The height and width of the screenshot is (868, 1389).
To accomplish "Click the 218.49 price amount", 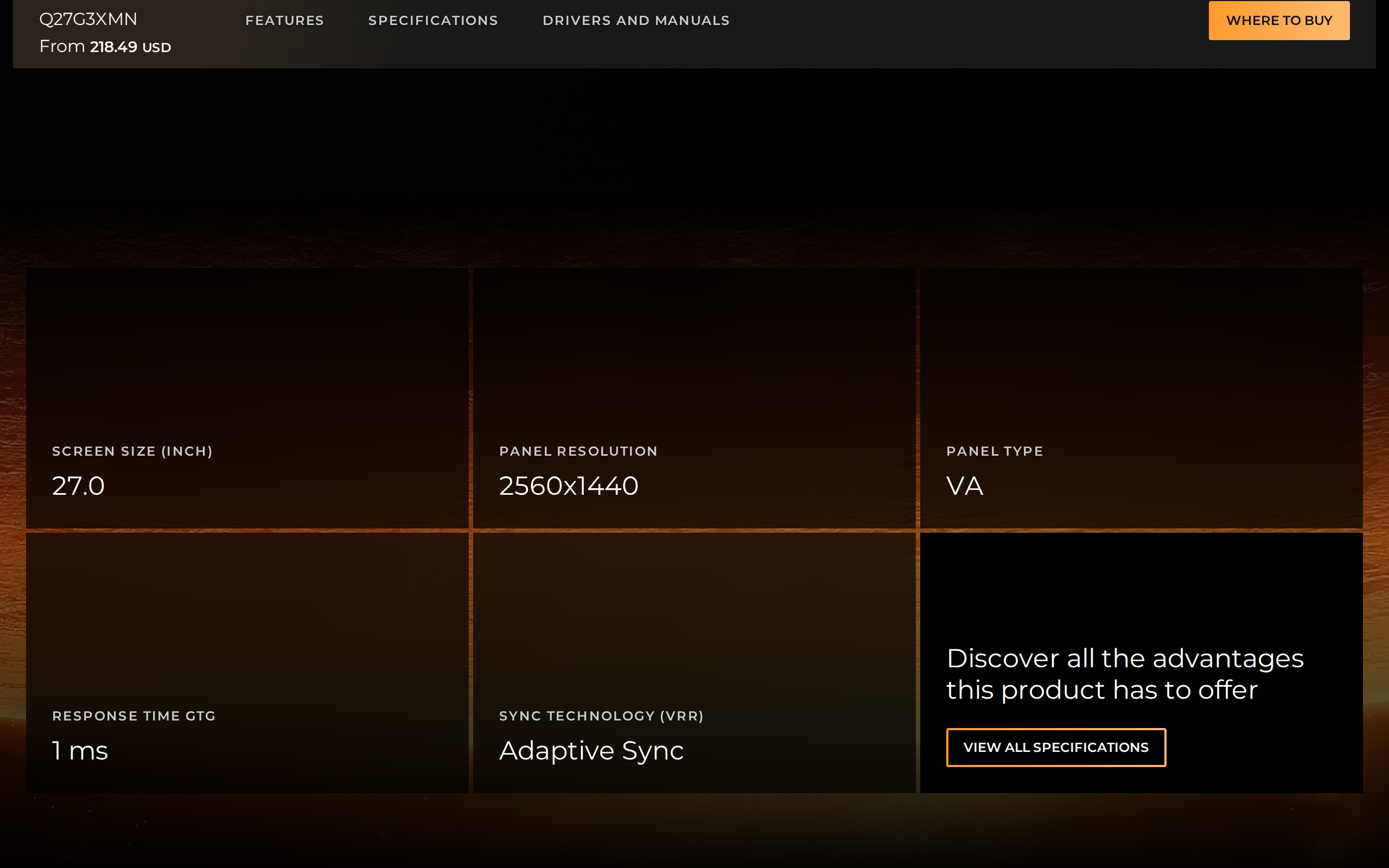I will point(113,47).
